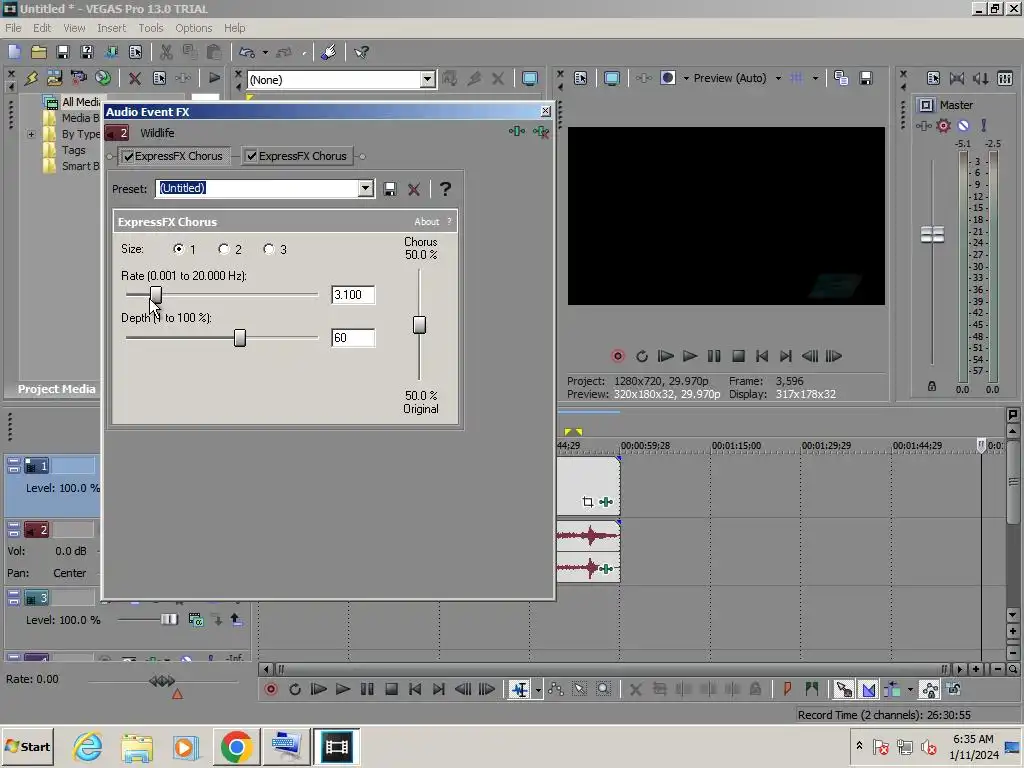Toggle the Downmix Output button in Master
Viewport: 1024px width, 768px height.
[957, 78]
